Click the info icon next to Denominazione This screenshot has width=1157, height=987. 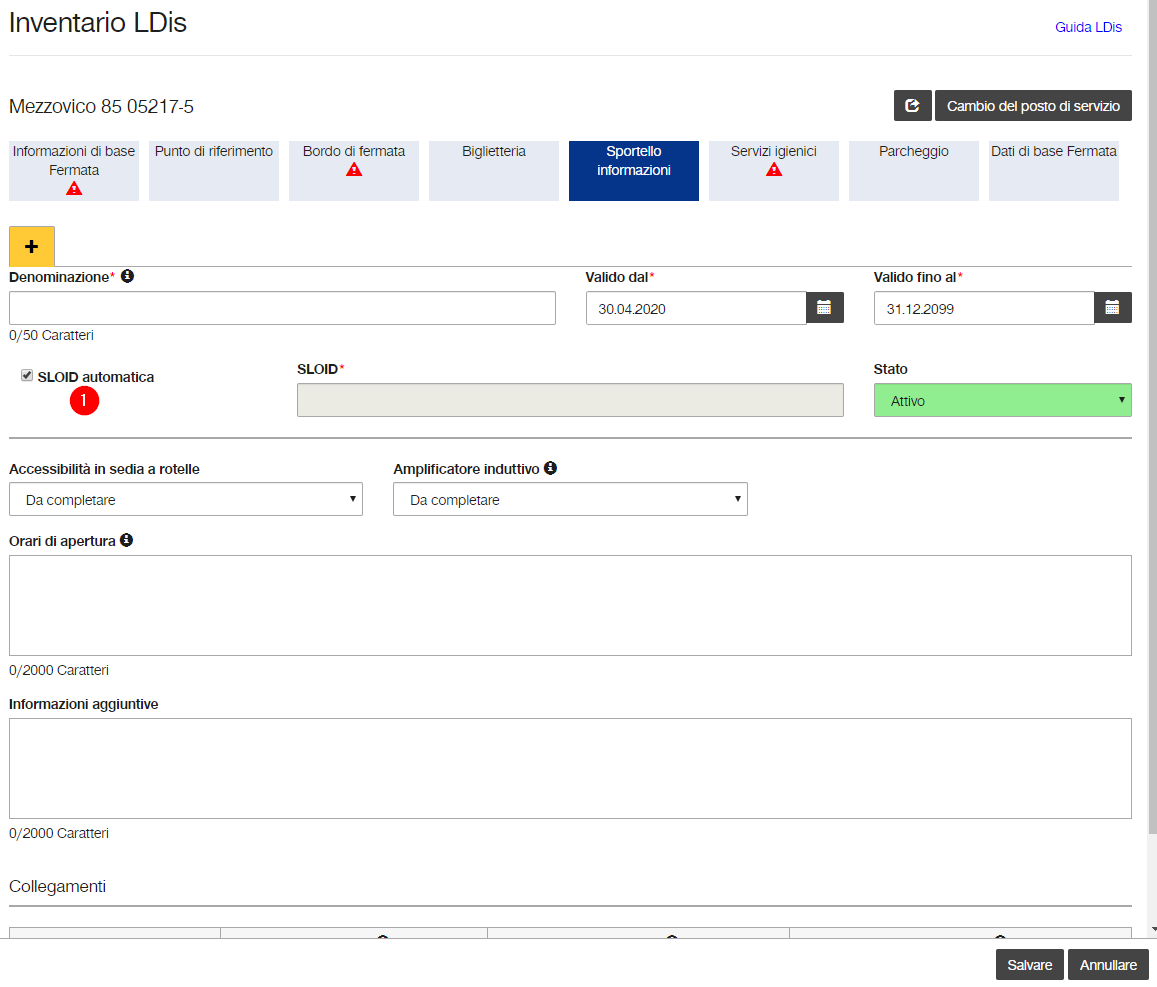(128, 276)
